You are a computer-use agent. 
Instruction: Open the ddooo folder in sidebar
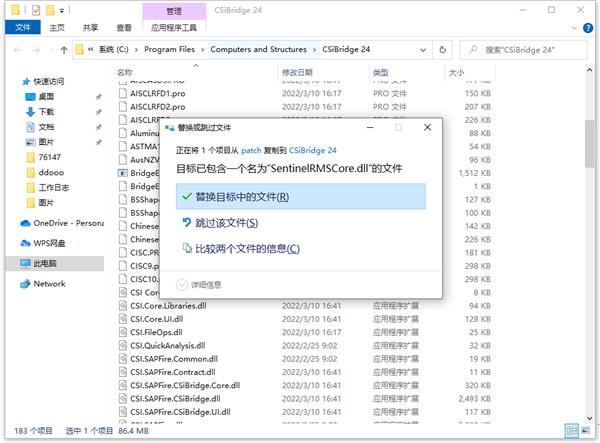coord(51,172)
